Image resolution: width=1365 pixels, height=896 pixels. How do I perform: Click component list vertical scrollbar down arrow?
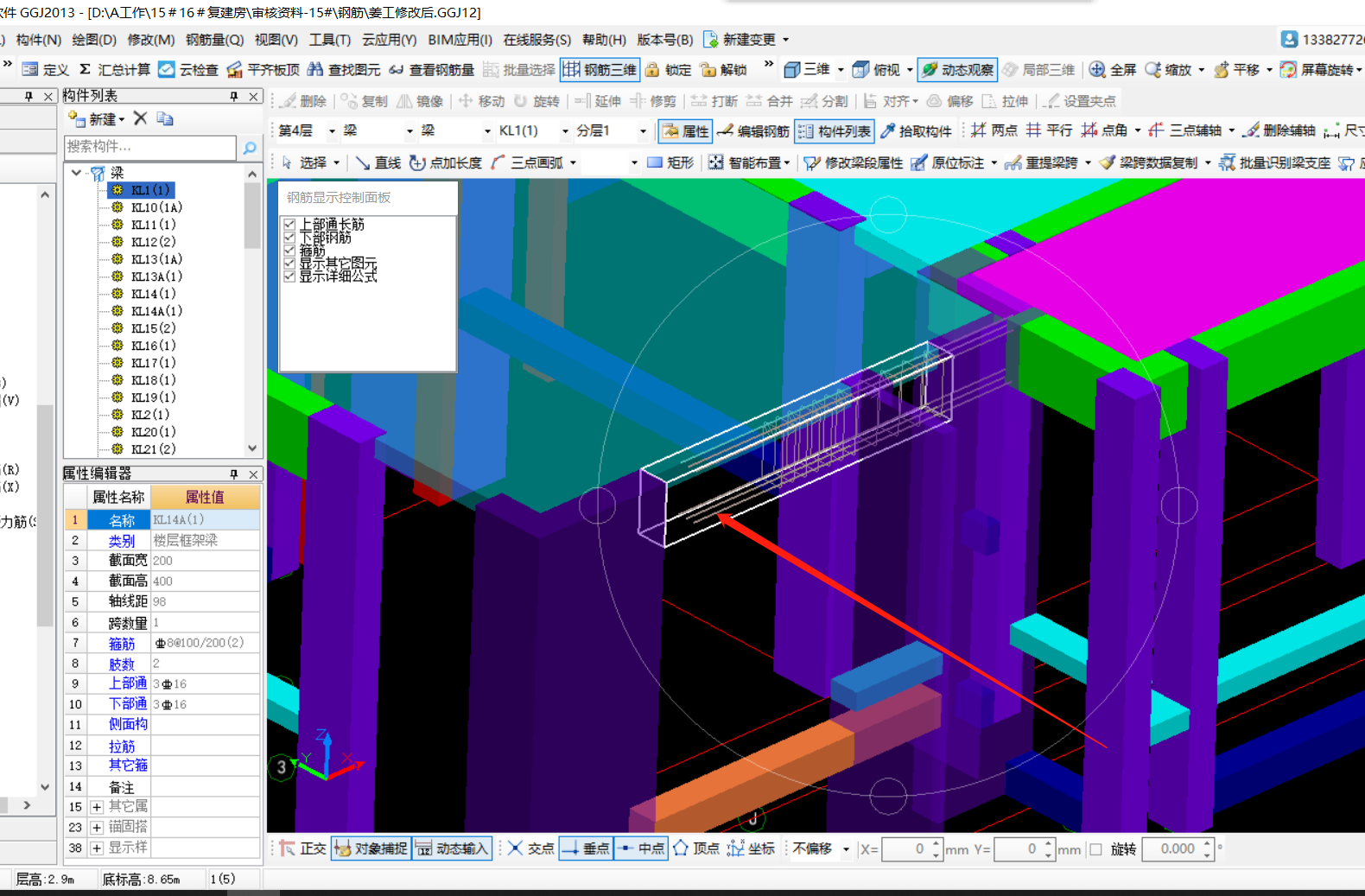click(x=252, y=448)
